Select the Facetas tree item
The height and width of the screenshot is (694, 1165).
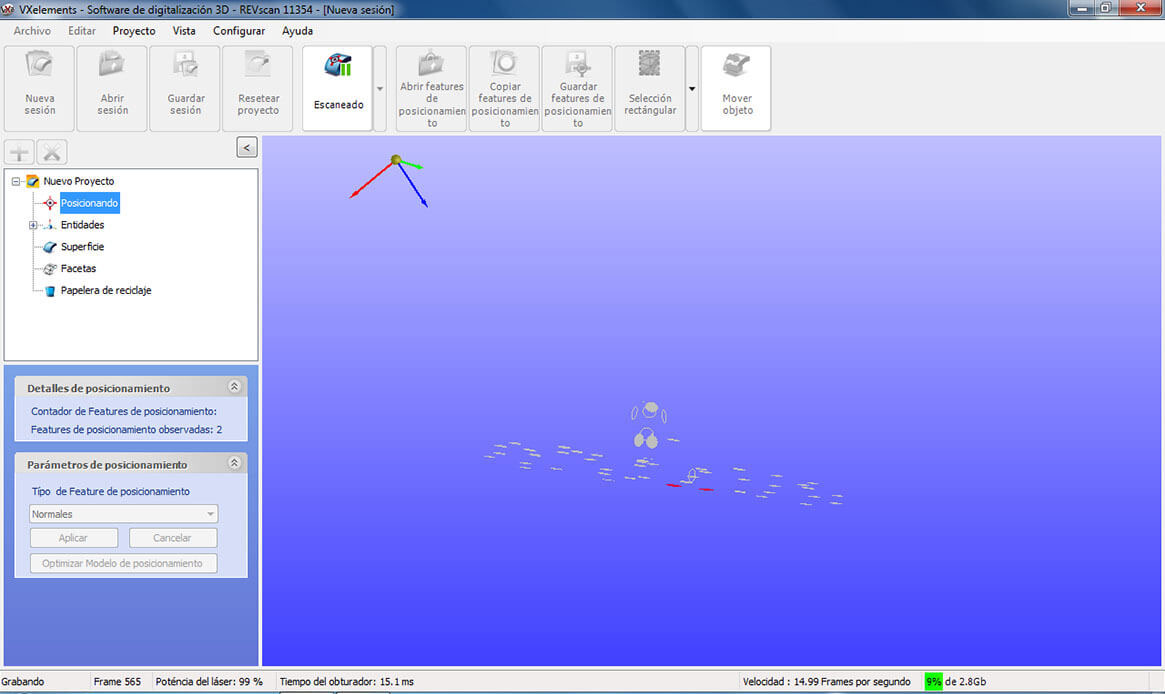click(78, 268)
